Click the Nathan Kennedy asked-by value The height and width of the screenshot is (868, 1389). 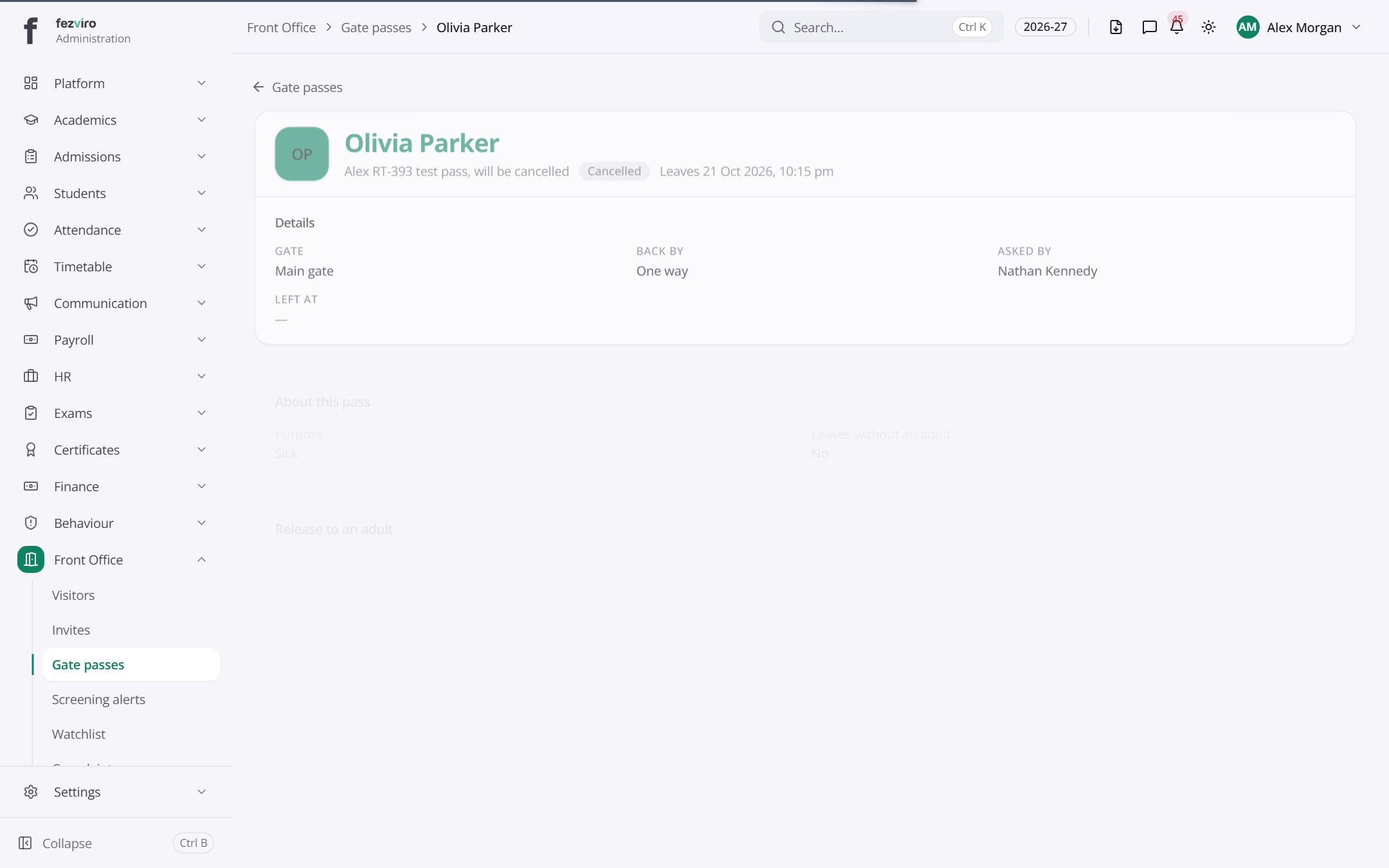click(x=1048, y=271)
